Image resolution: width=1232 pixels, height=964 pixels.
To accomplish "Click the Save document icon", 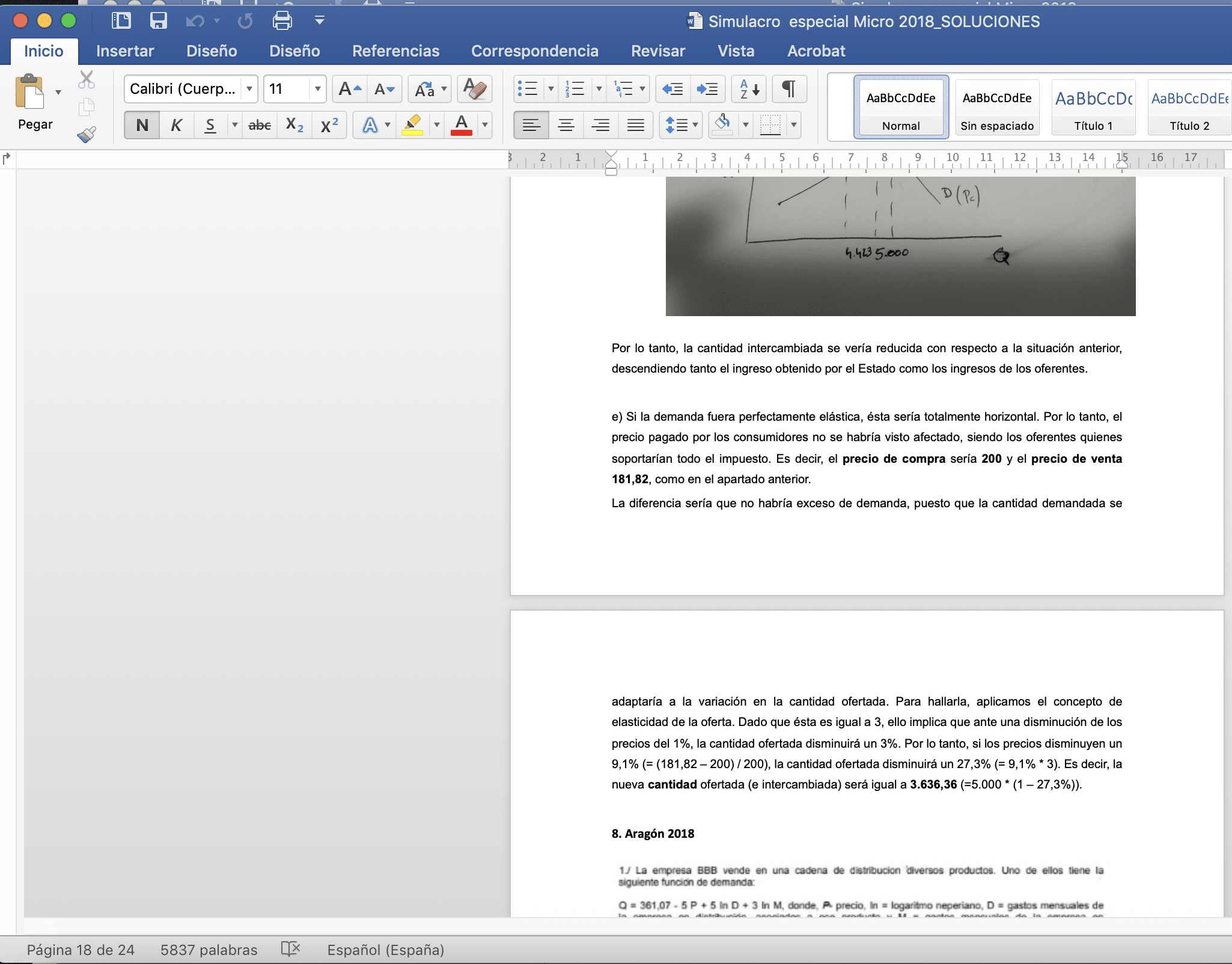I will pyautogui.click(x=158, y=21).
